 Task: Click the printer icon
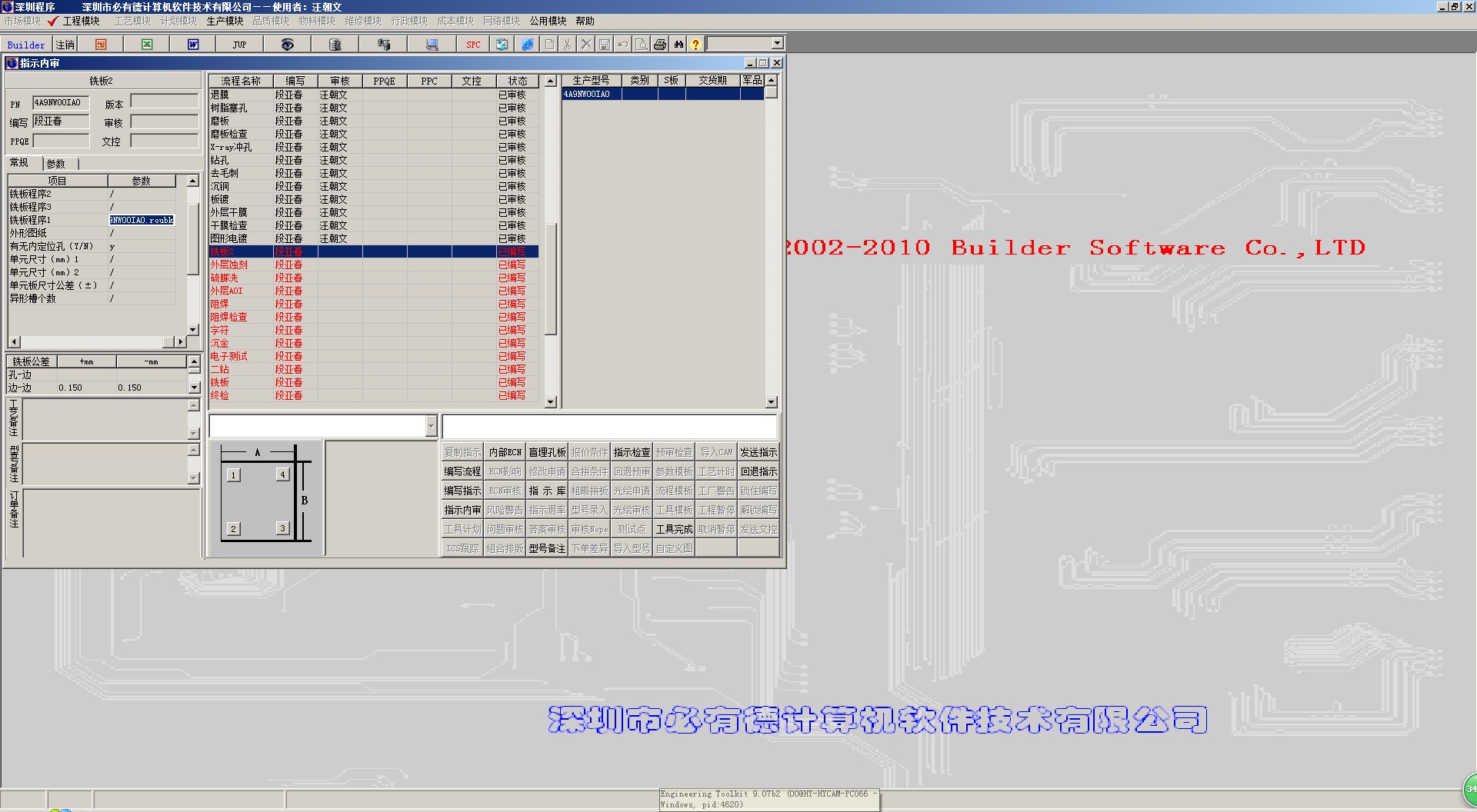pyautogui.click(x=660, y=45)
